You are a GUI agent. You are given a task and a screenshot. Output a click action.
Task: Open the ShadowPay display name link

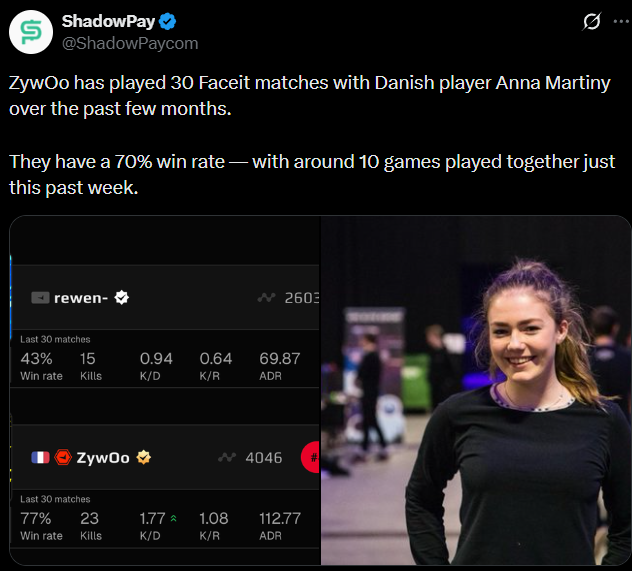[103, 21]
